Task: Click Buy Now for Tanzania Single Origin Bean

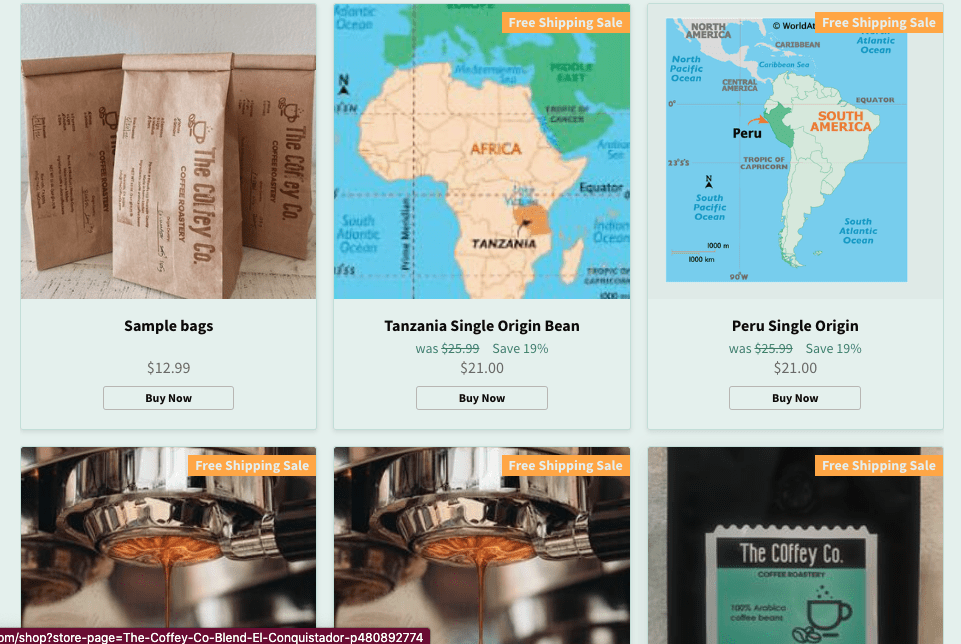Action: tap(482, 398)
